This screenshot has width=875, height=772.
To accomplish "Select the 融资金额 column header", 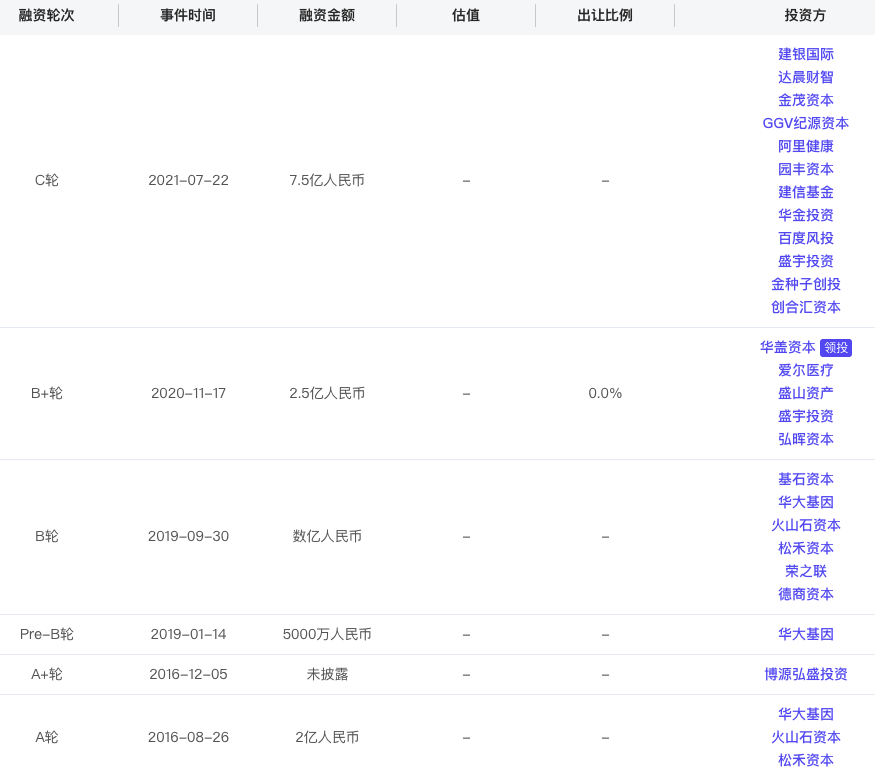I will 327,15.
